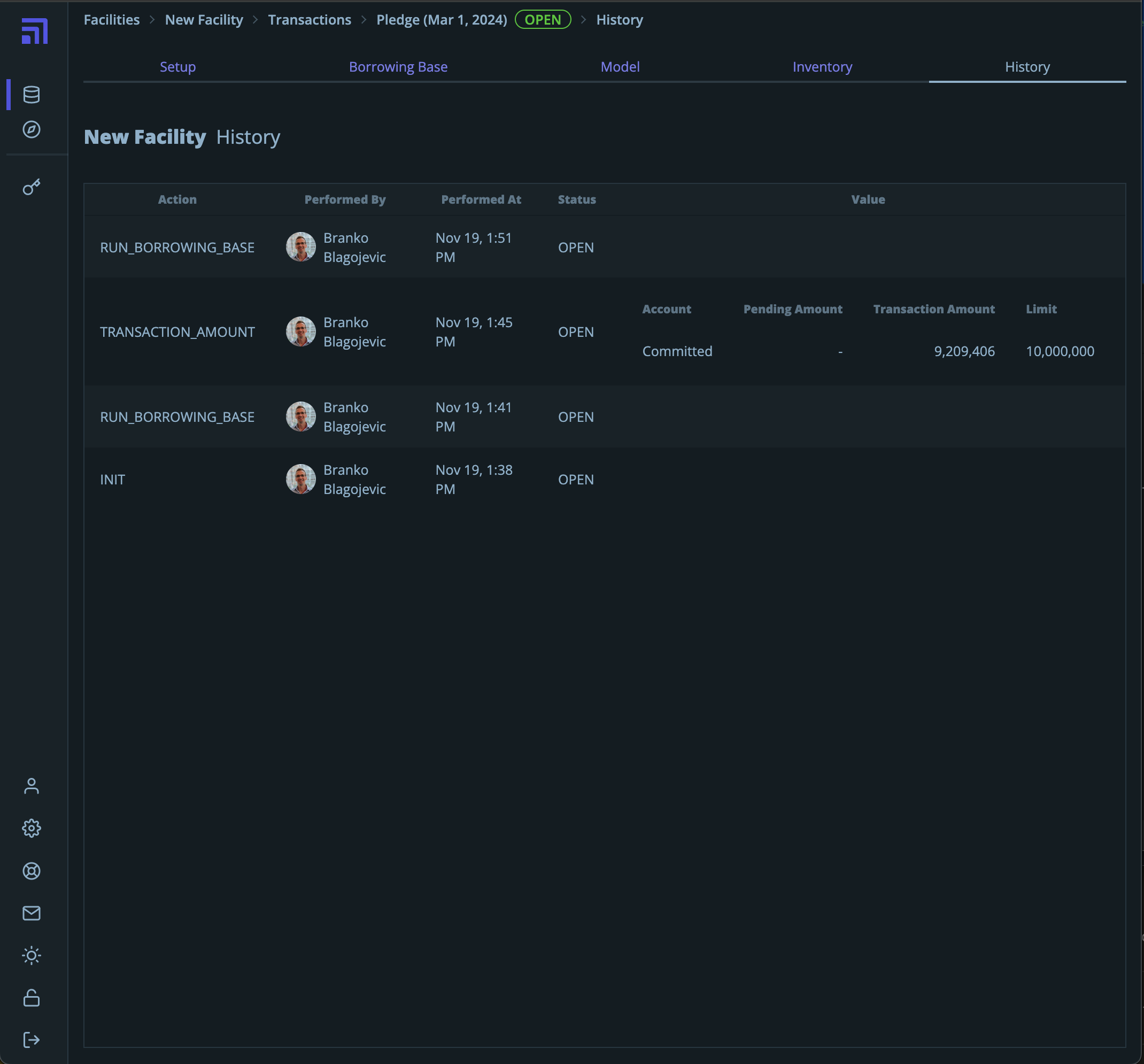Go to Facilities breadcrumb link

point(112,20)
